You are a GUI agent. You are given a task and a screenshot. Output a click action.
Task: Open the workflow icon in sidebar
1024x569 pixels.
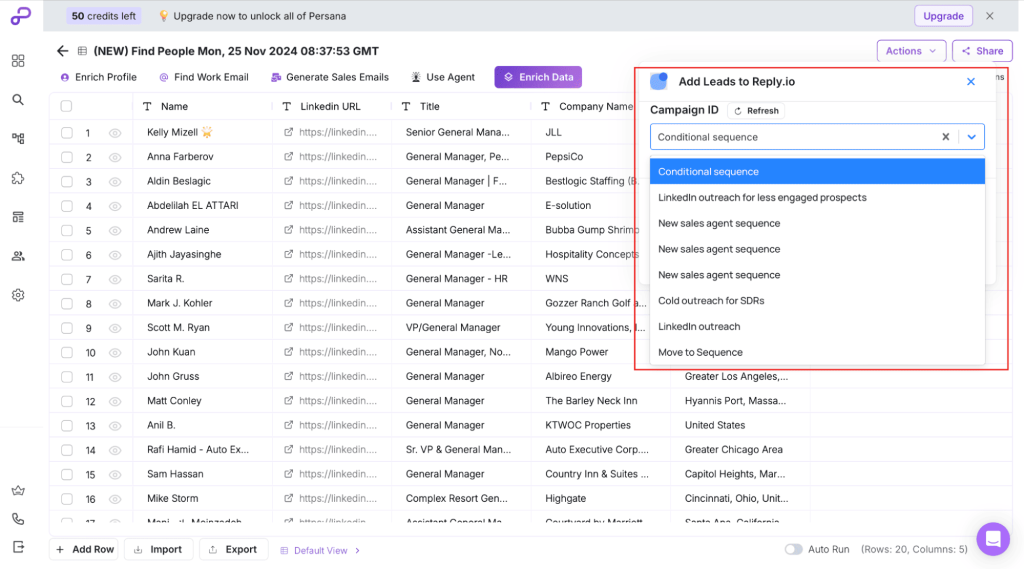[x=18, y=138]
